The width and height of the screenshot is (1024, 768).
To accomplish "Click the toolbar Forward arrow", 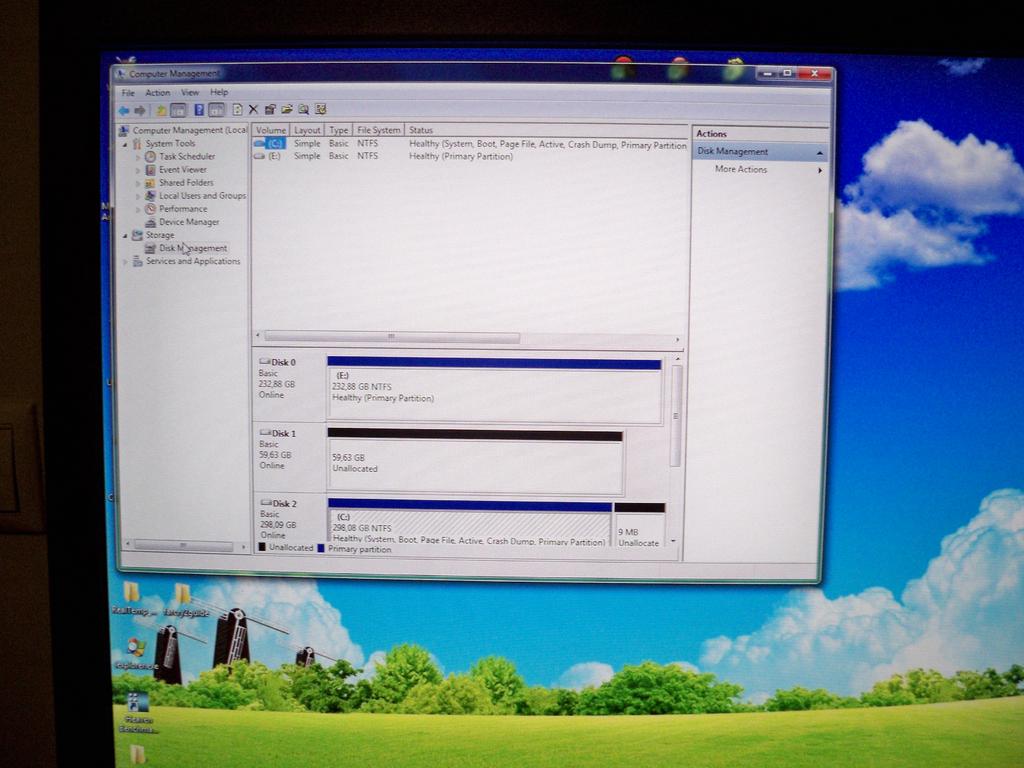I will click(x=140, y=110).
